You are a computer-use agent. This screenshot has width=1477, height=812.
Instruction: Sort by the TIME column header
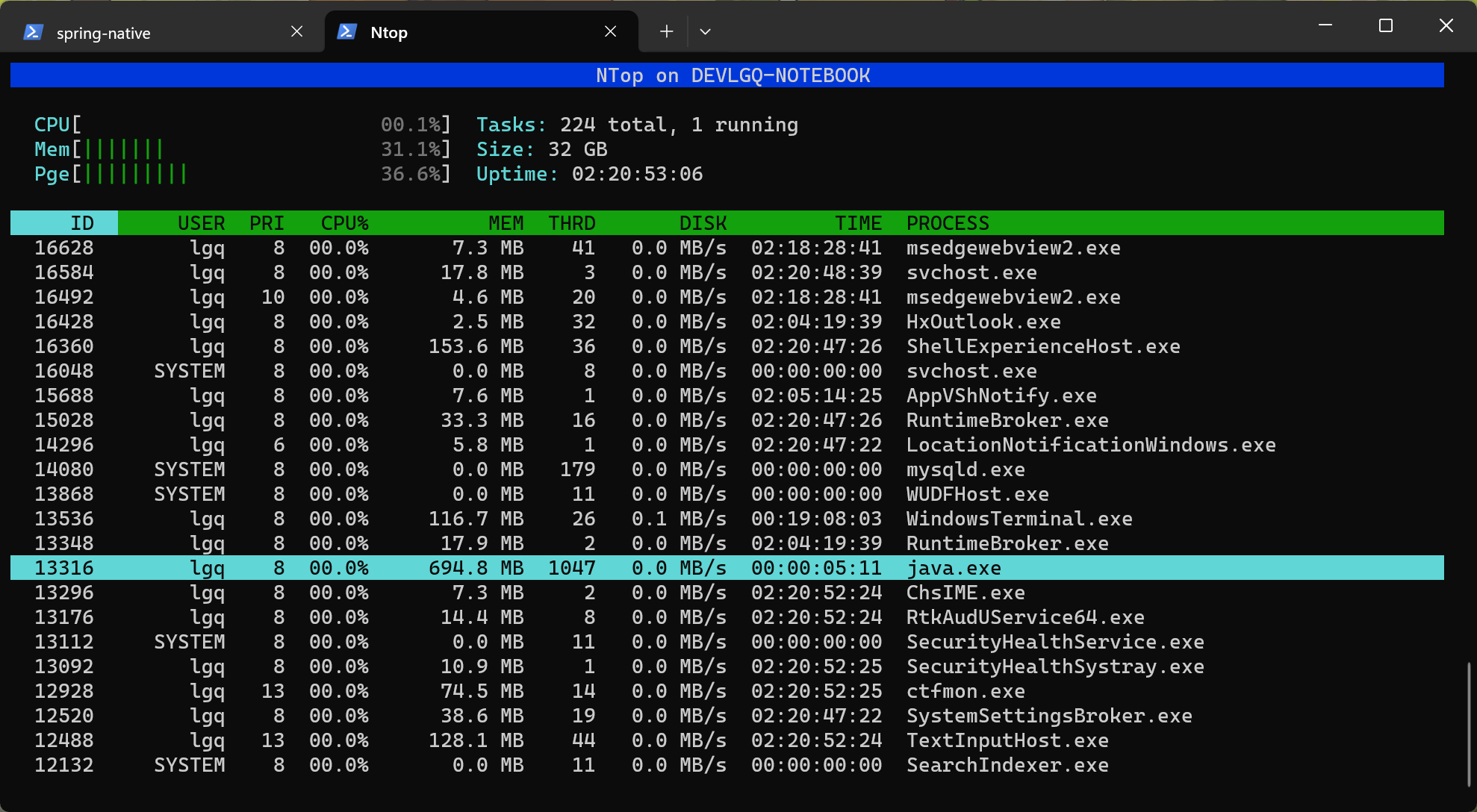pyautogui.click(x=858, y=223)
